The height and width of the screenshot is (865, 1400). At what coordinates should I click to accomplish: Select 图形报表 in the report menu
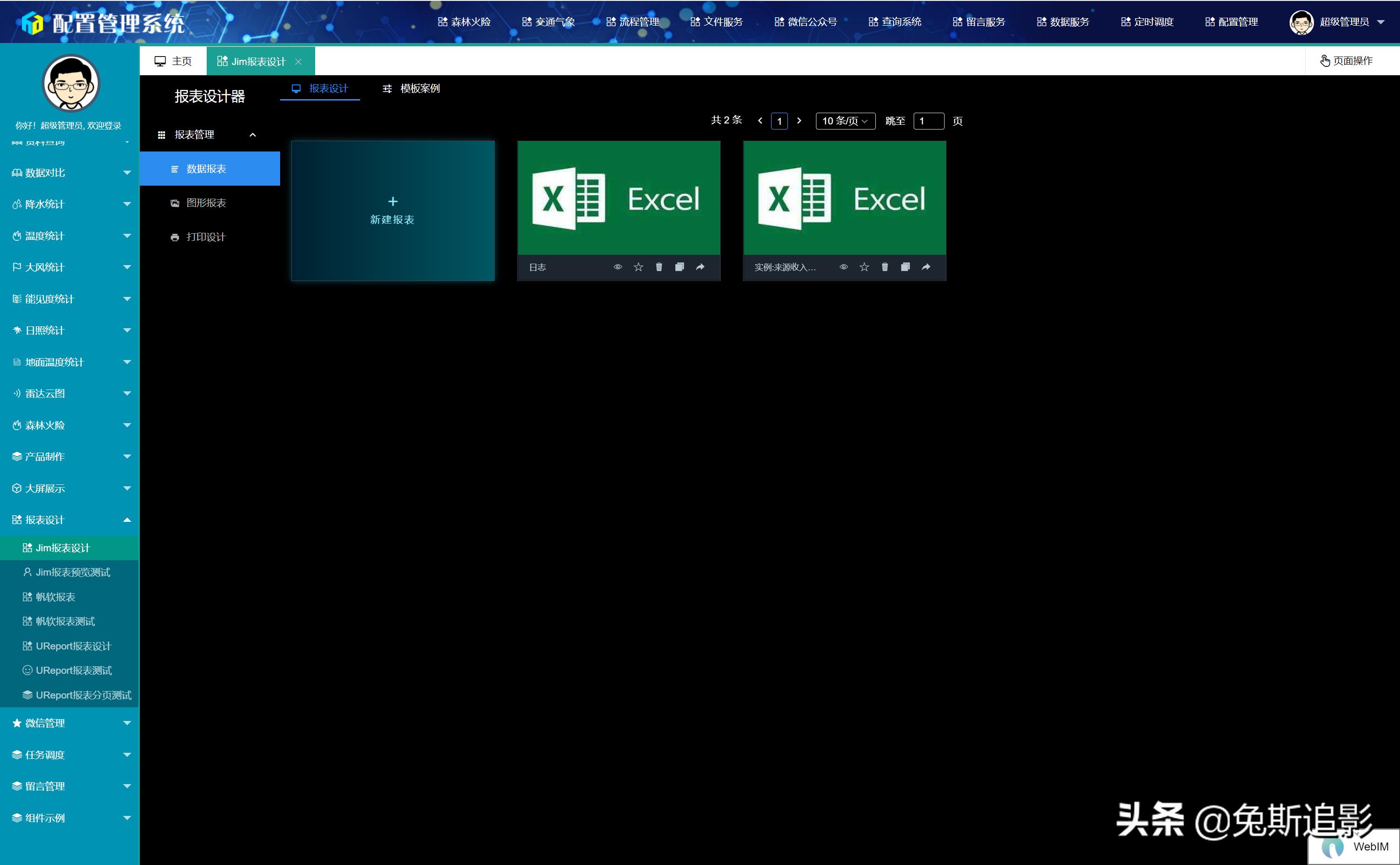click(x=206, y=203)
